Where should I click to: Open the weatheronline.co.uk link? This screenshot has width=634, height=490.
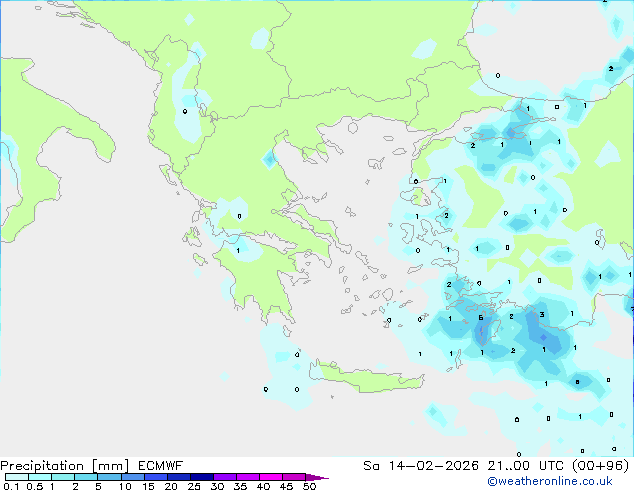coord(550,481)
